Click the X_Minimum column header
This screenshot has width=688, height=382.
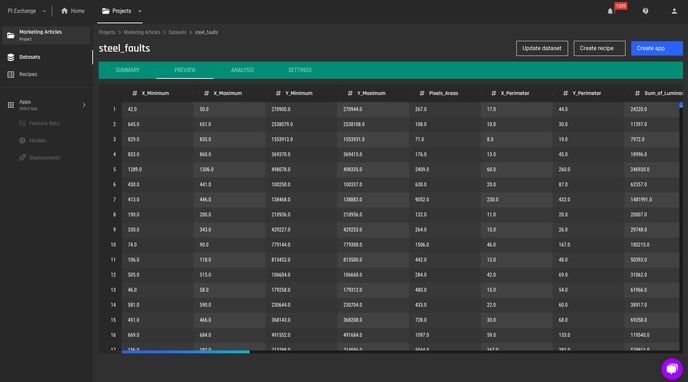[x=158, y=93]
